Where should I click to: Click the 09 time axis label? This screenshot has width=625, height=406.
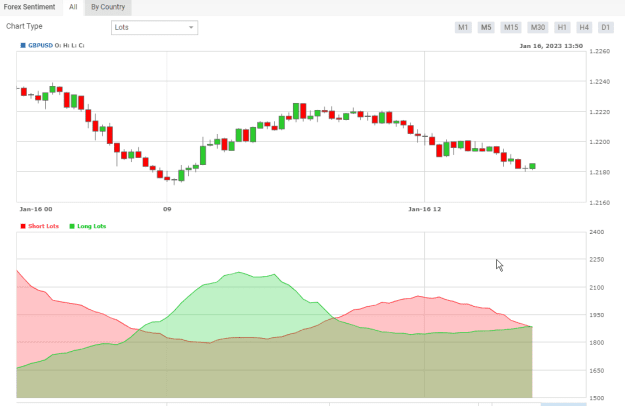167,209
